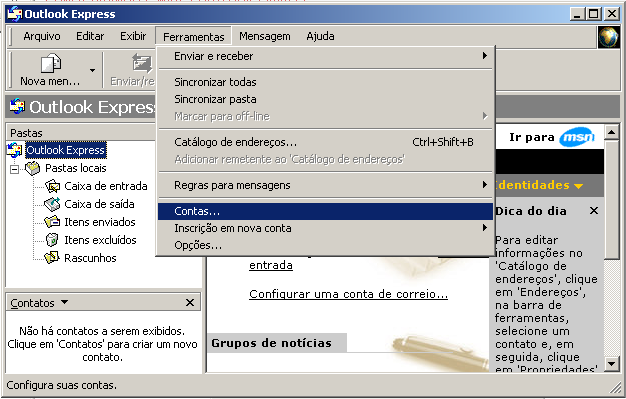Image resolution: width=626 pixels, height=399 pixels.
Task: Choose Sincronizar todas menu item
Action: tap(325, 82)
